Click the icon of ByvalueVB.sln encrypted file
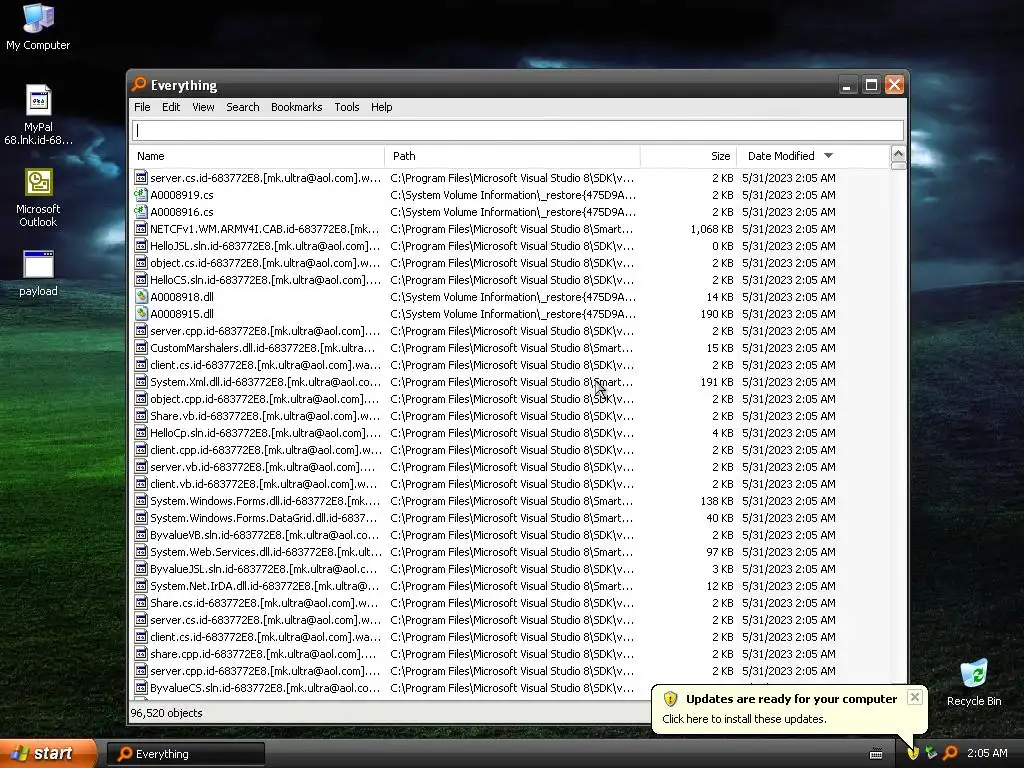1024x768 pixels. [140, 534]
